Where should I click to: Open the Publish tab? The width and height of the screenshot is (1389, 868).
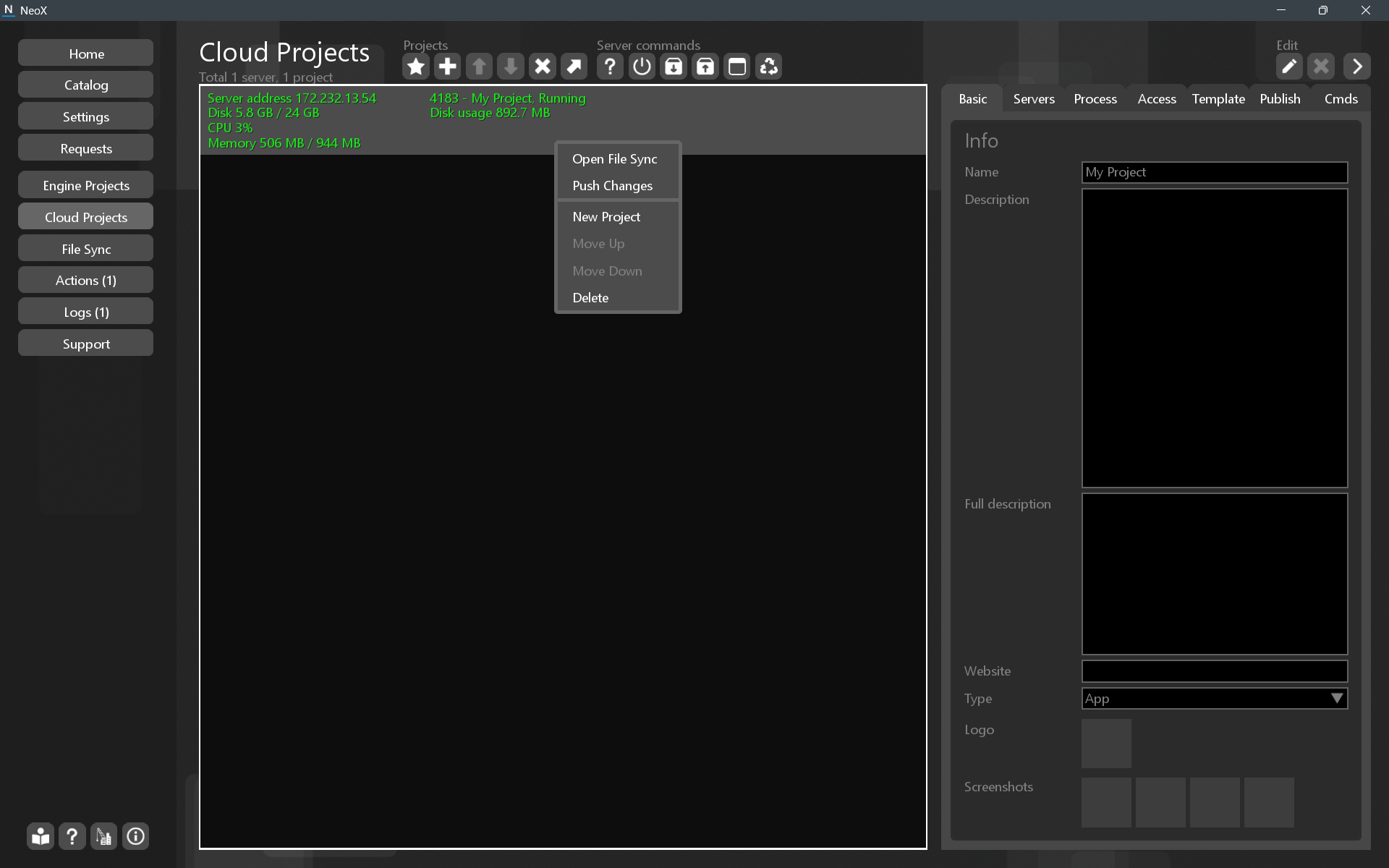pos(1279,99)
